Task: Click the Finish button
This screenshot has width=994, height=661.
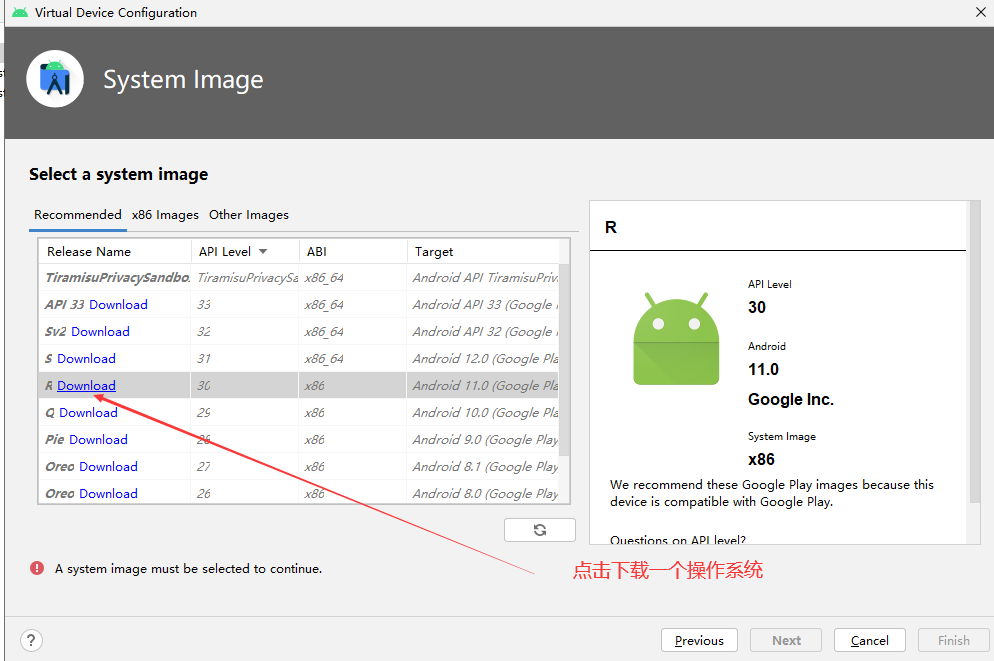Action: pos(953,640)
